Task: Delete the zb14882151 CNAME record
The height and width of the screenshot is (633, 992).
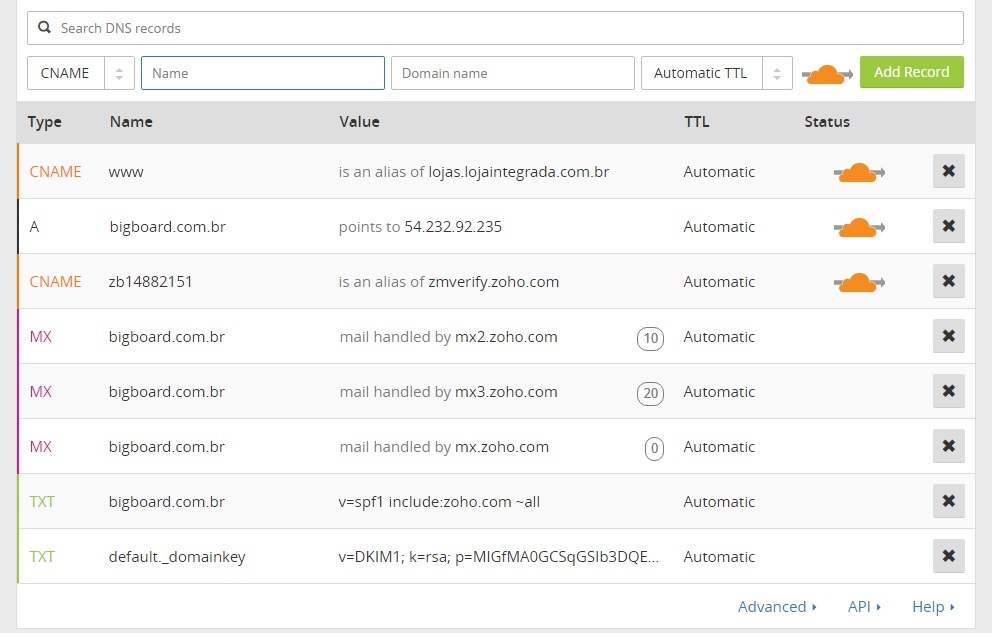Action: 948,282
